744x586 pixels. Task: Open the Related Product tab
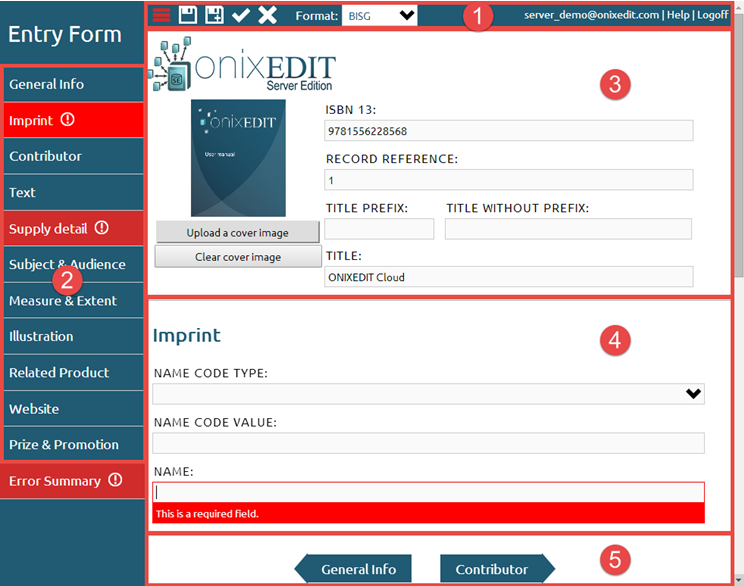pos(74,373)
